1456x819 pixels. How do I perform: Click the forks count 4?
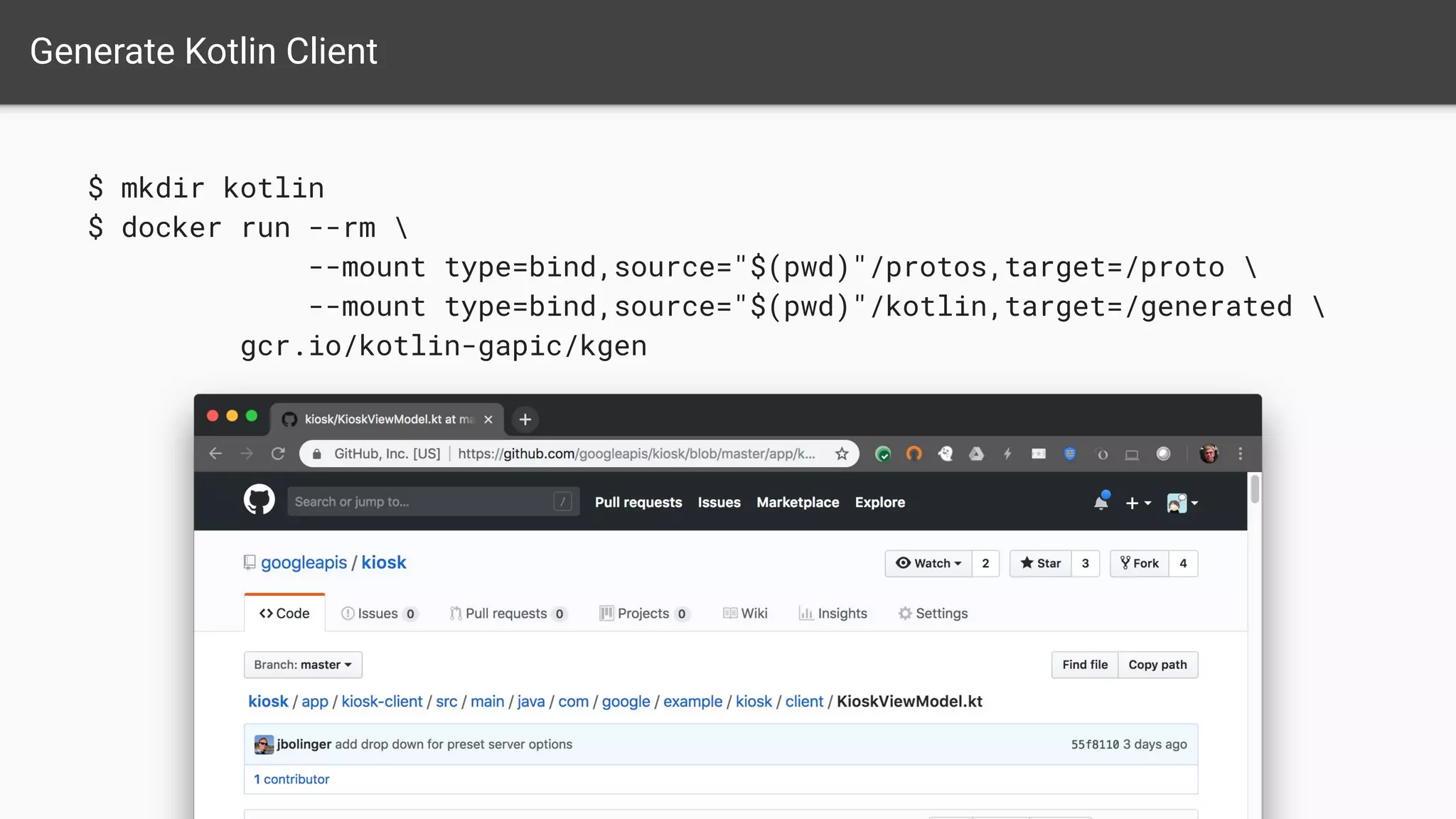click(x=1183, y=563)
